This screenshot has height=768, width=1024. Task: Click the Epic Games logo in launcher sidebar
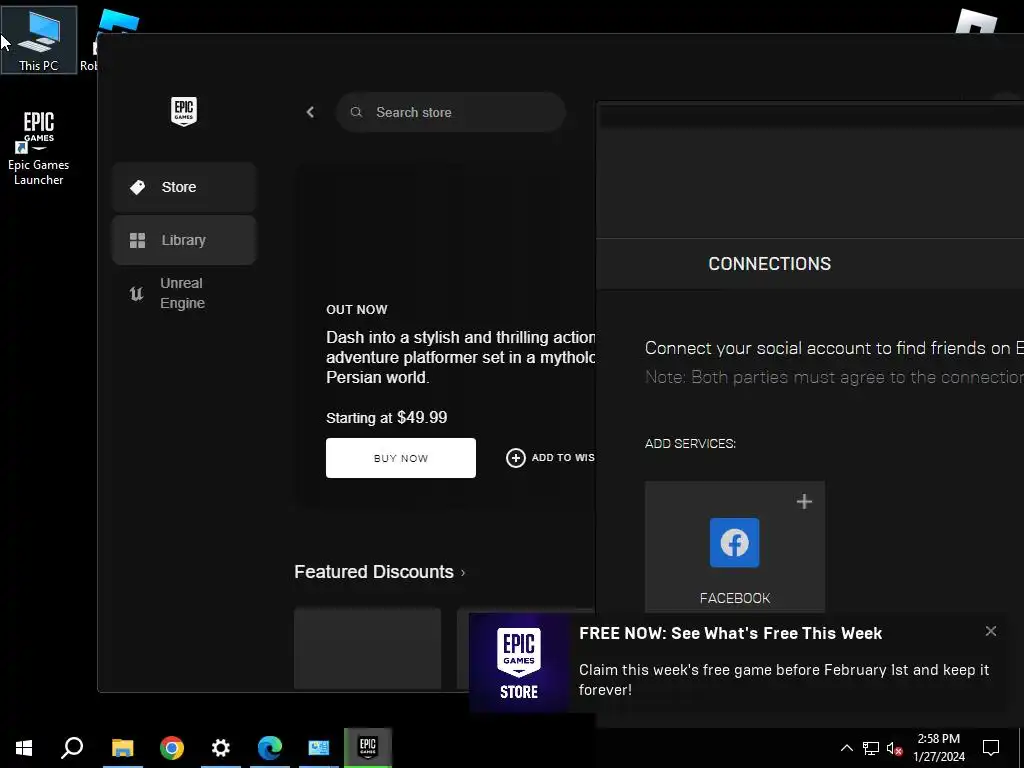[184, 112]
